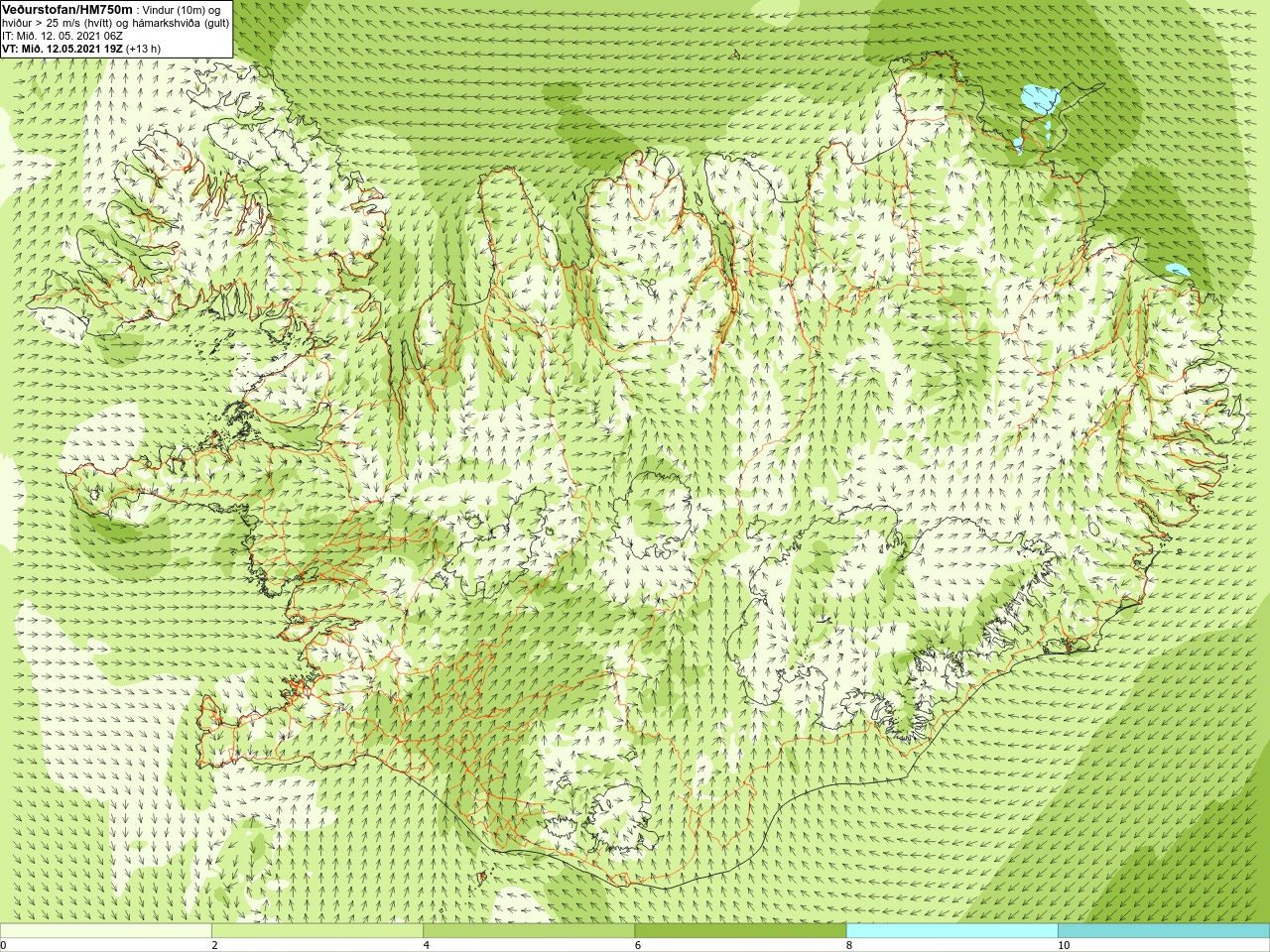
Task: Click the teal legend segment above 10
Action: [1164, 931]
